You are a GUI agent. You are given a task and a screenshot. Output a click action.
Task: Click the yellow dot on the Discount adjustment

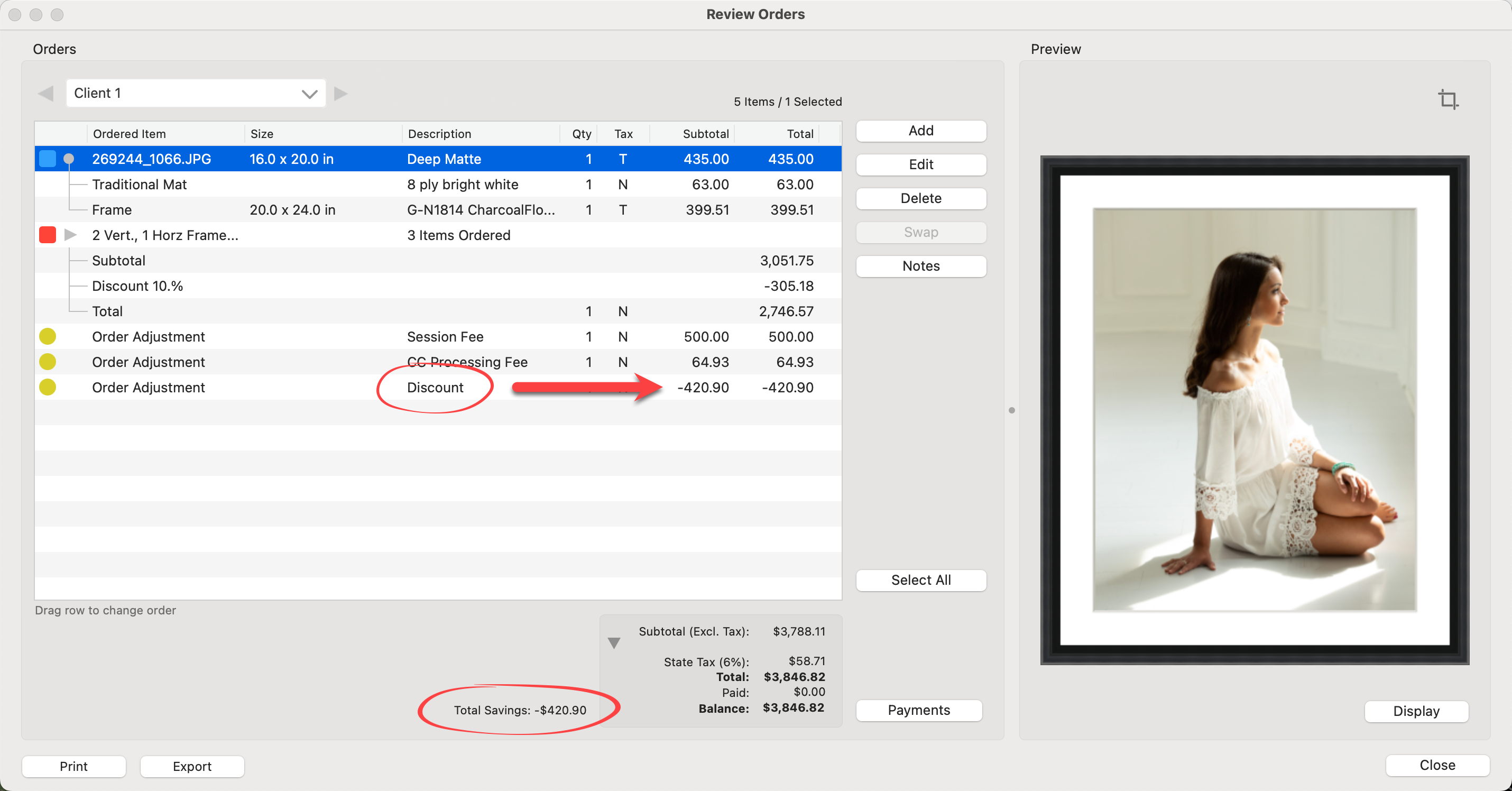pos(48,387)
